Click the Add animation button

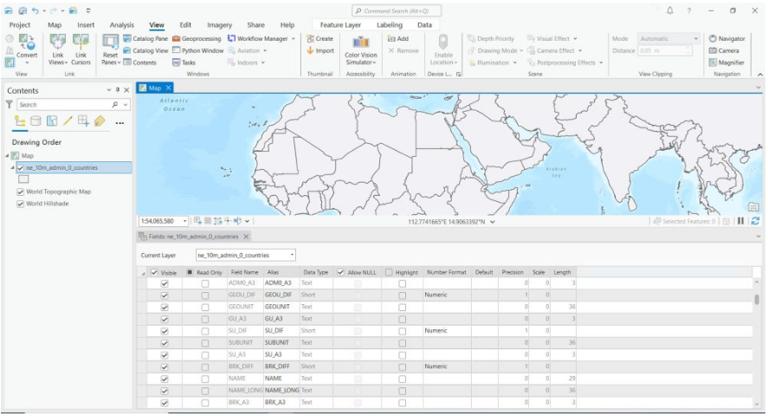pos(398,38)
